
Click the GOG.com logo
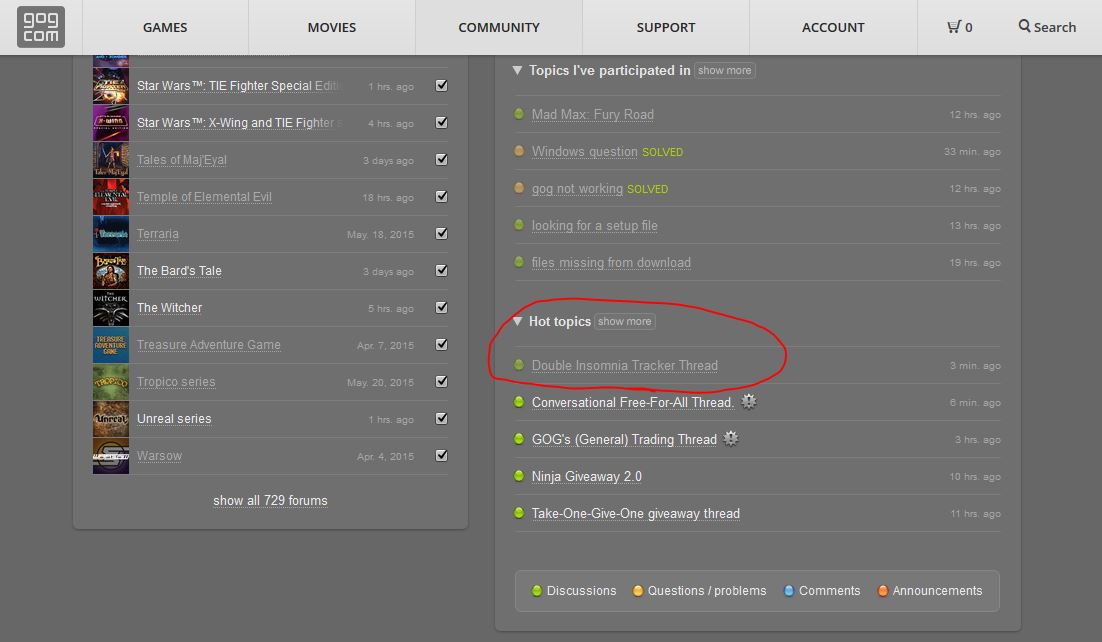(x=41, y=27)
